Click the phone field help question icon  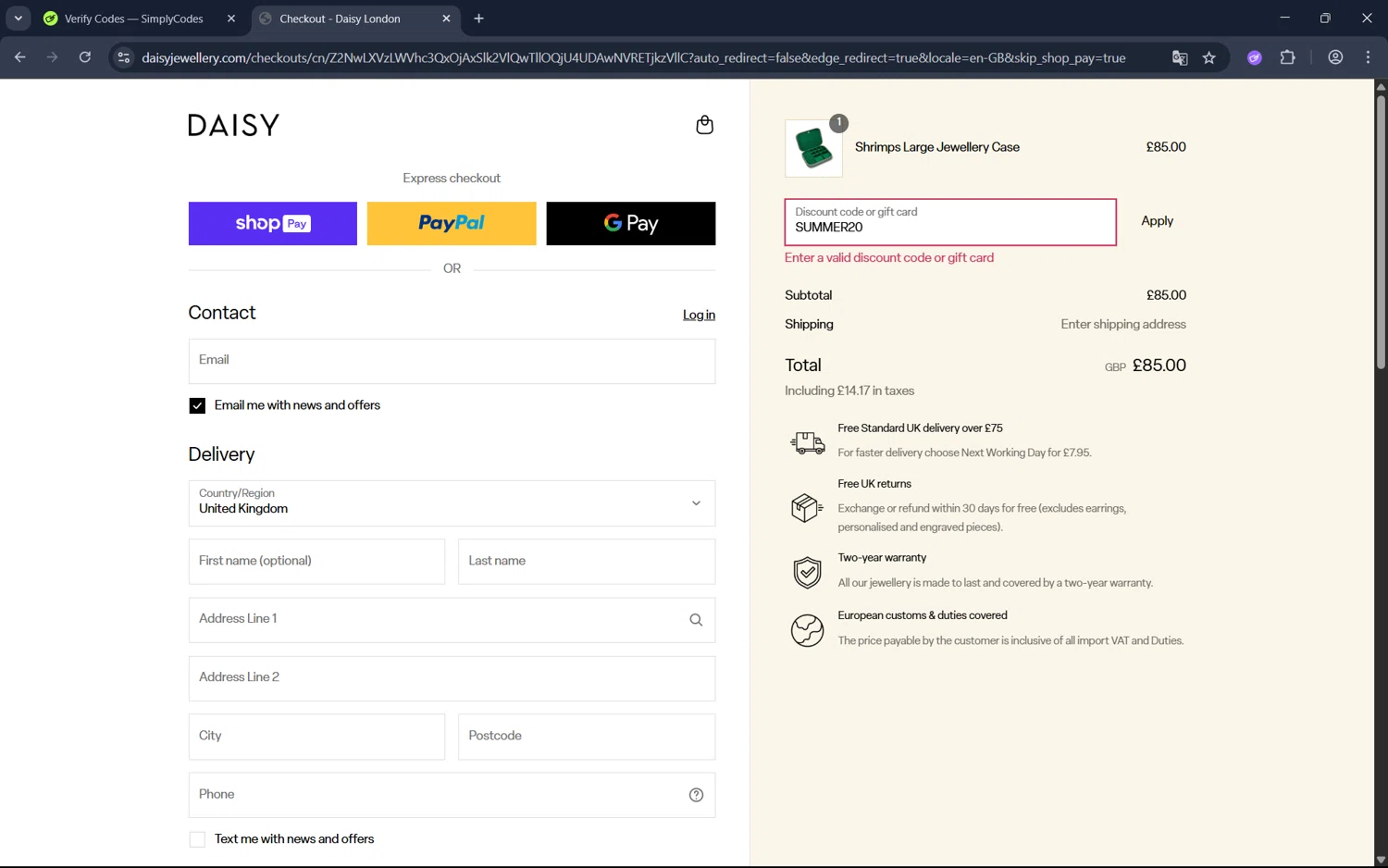(696, 795)
